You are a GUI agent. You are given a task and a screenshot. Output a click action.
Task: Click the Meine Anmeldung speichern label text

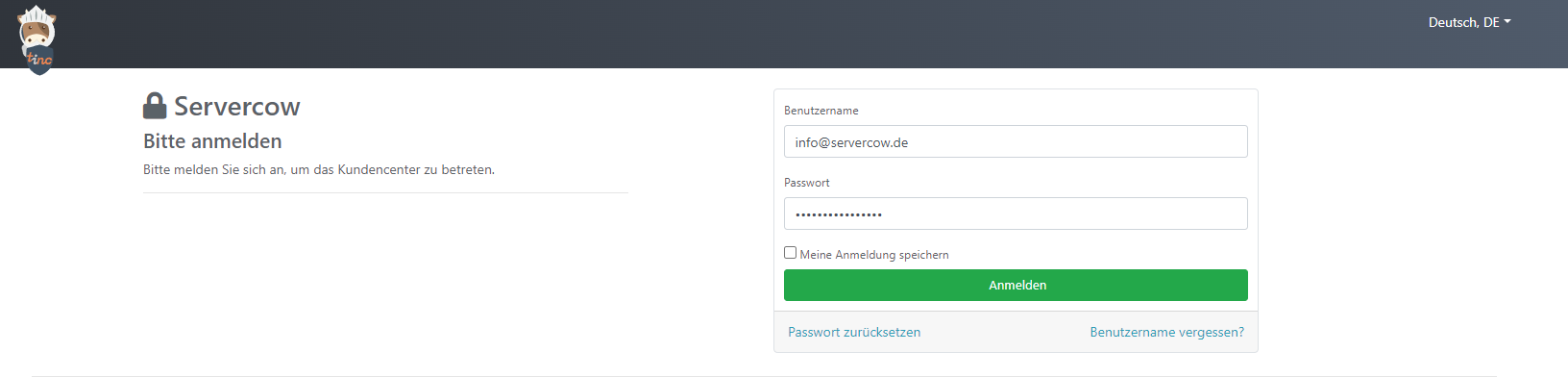pyautogui.click(x=874, y=255)
